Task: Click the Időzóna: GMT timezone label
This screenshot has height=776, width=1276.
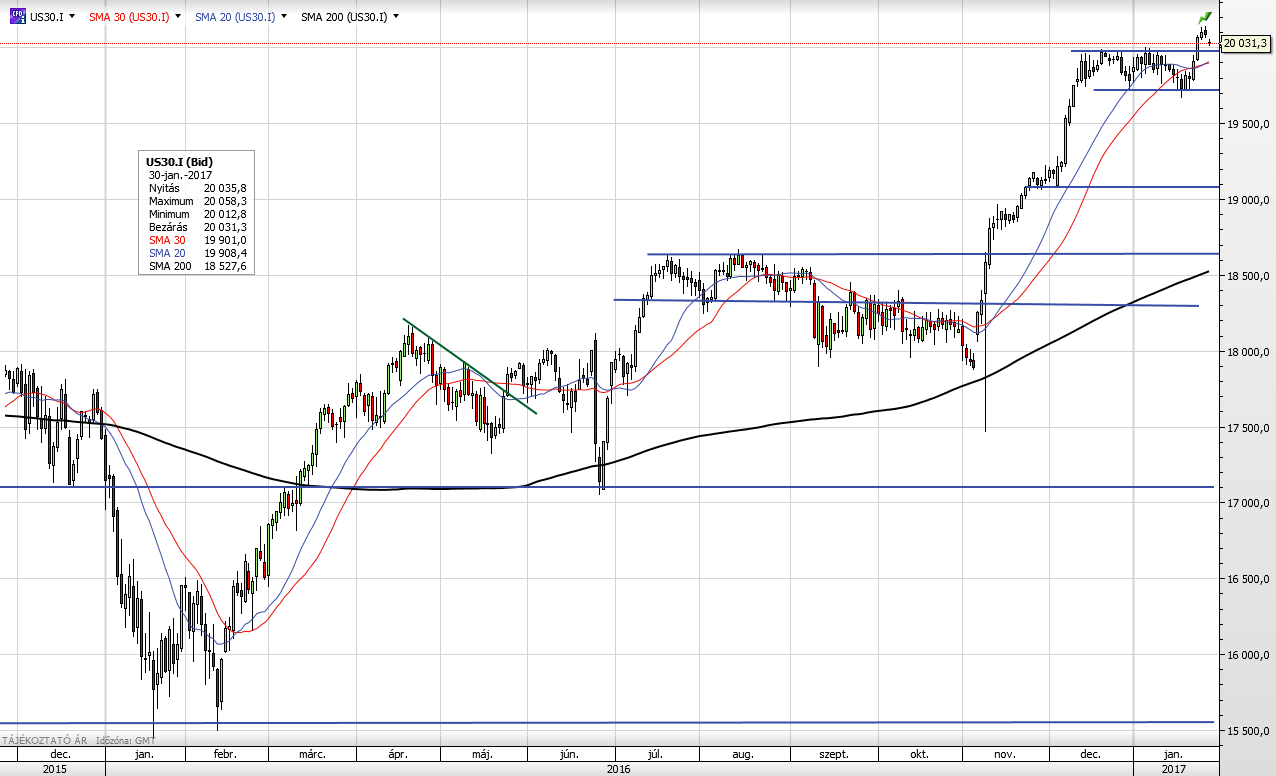Action: pos(126,741)
